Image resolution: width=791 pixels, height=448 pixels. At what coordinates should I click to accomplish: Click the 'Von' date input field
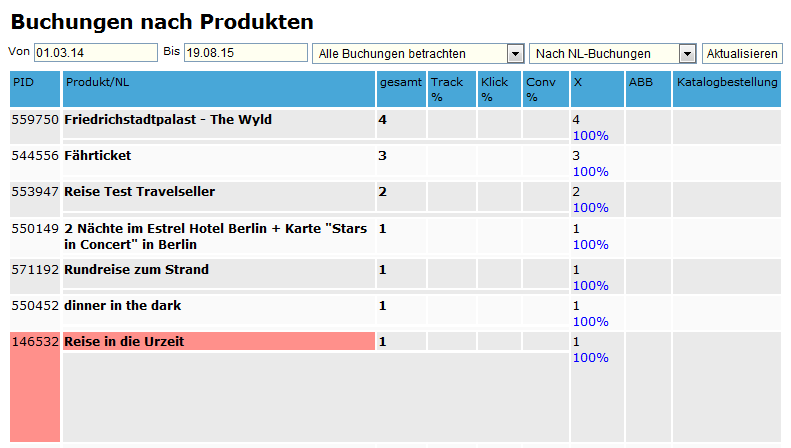click(95, 52)
